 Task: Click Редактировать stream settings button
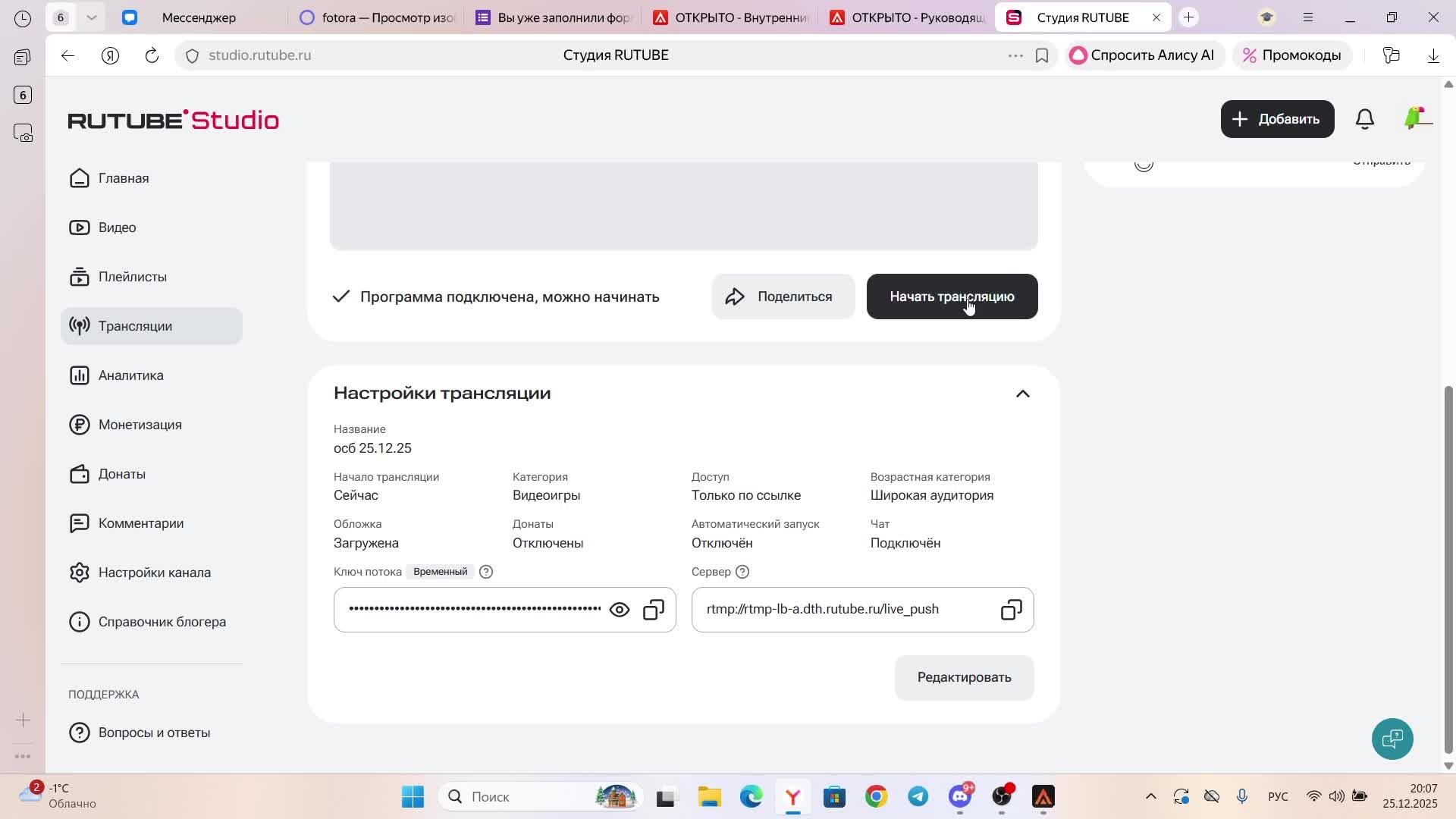click(x=964, y=677)
